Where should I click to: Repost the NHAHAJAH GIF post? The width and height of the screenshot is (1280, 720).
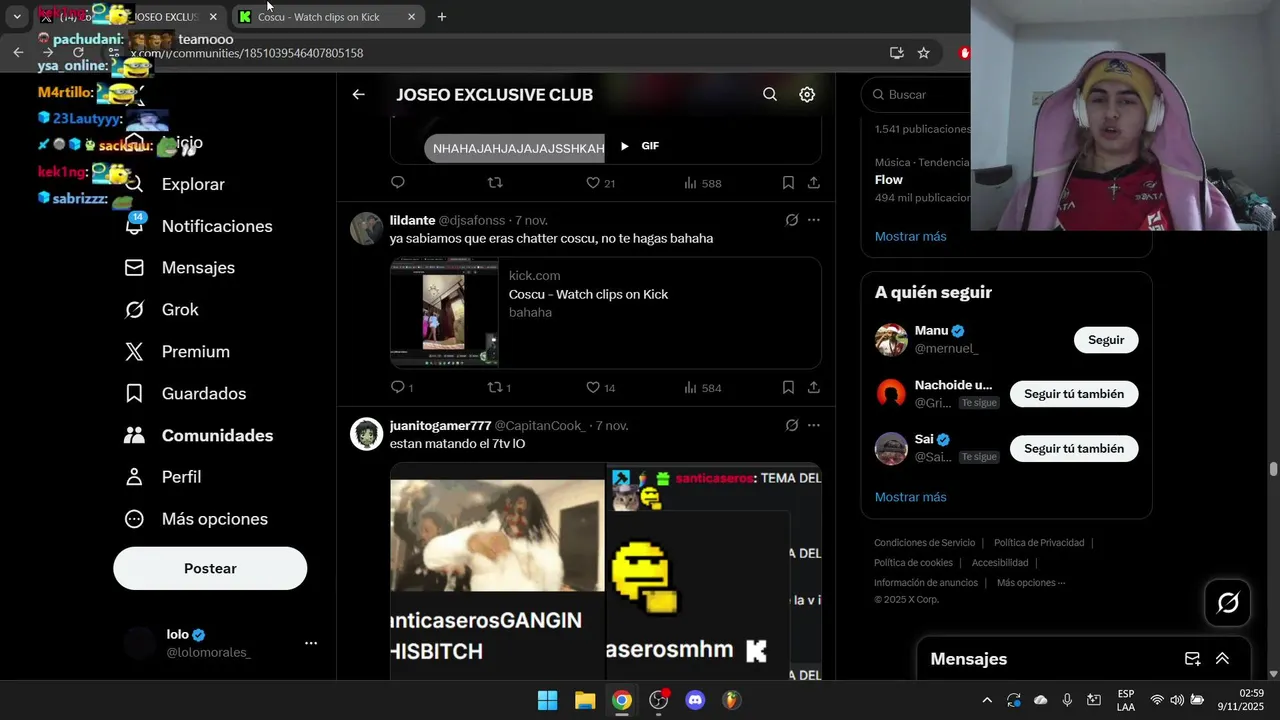click(x=494, y=183)
